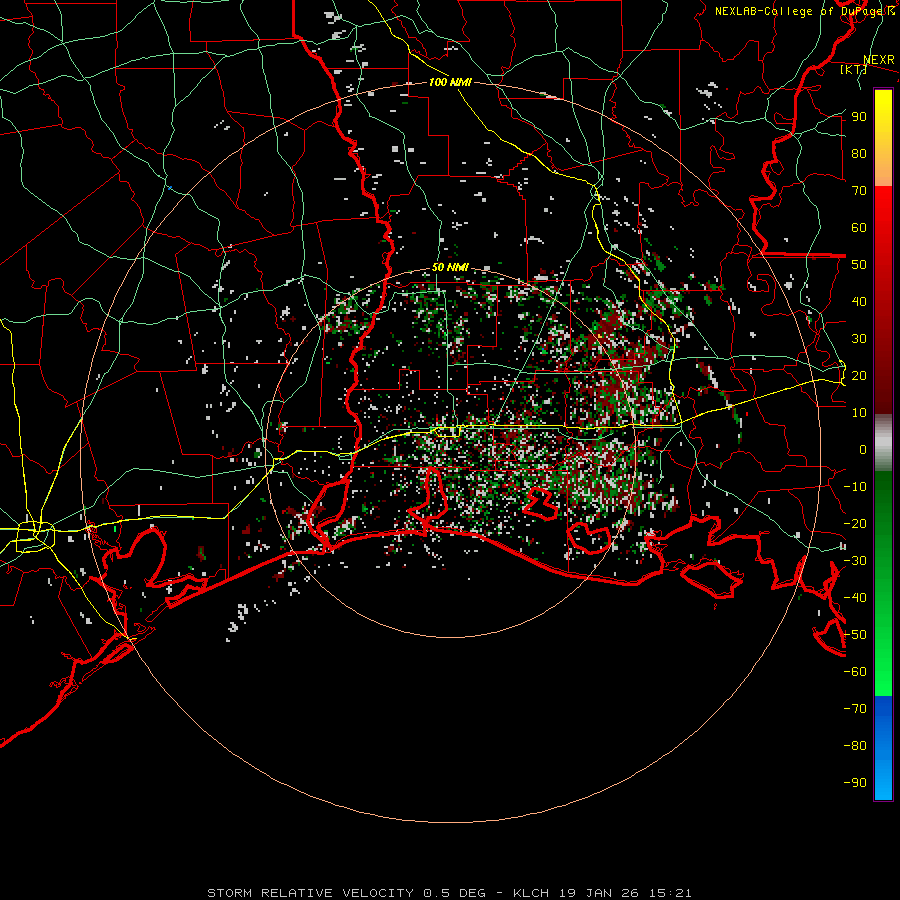Click the positive "80" scale value
This screenshot has width=900, height=900.
tap(859, 153)
